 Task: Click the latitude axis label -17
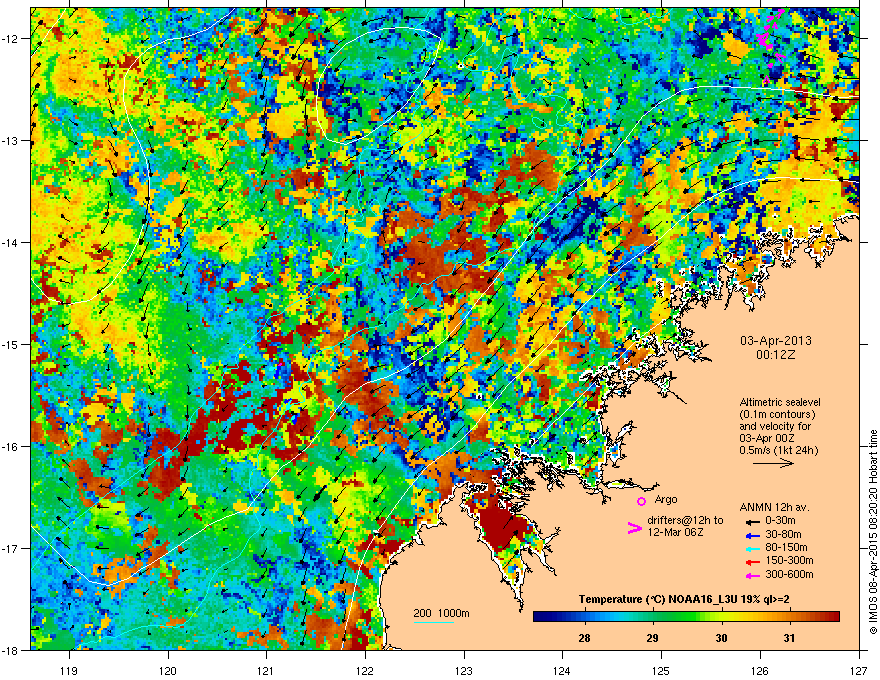[x=10, y=548]
